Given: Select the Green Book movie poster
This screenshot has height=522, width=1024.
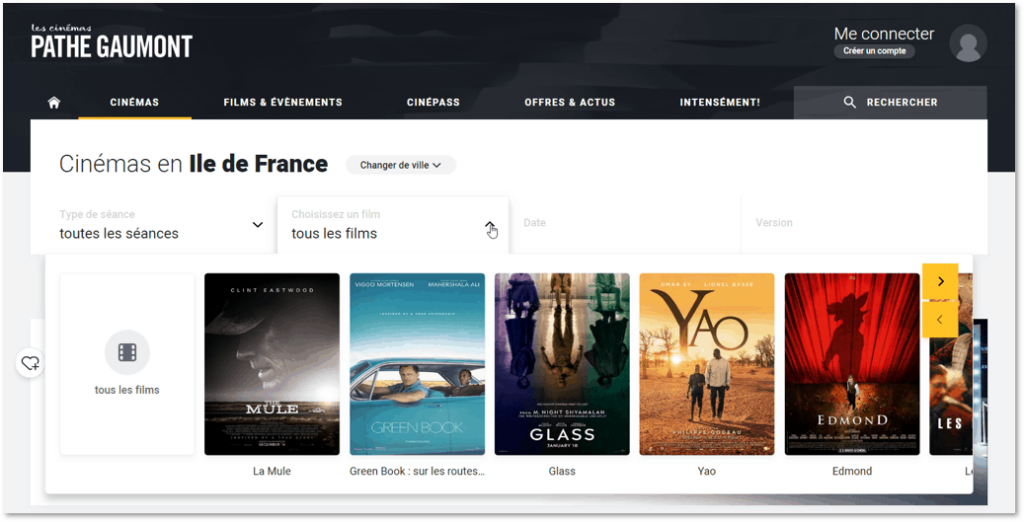Looking at the screenshot, I should [x=417, y=364].
